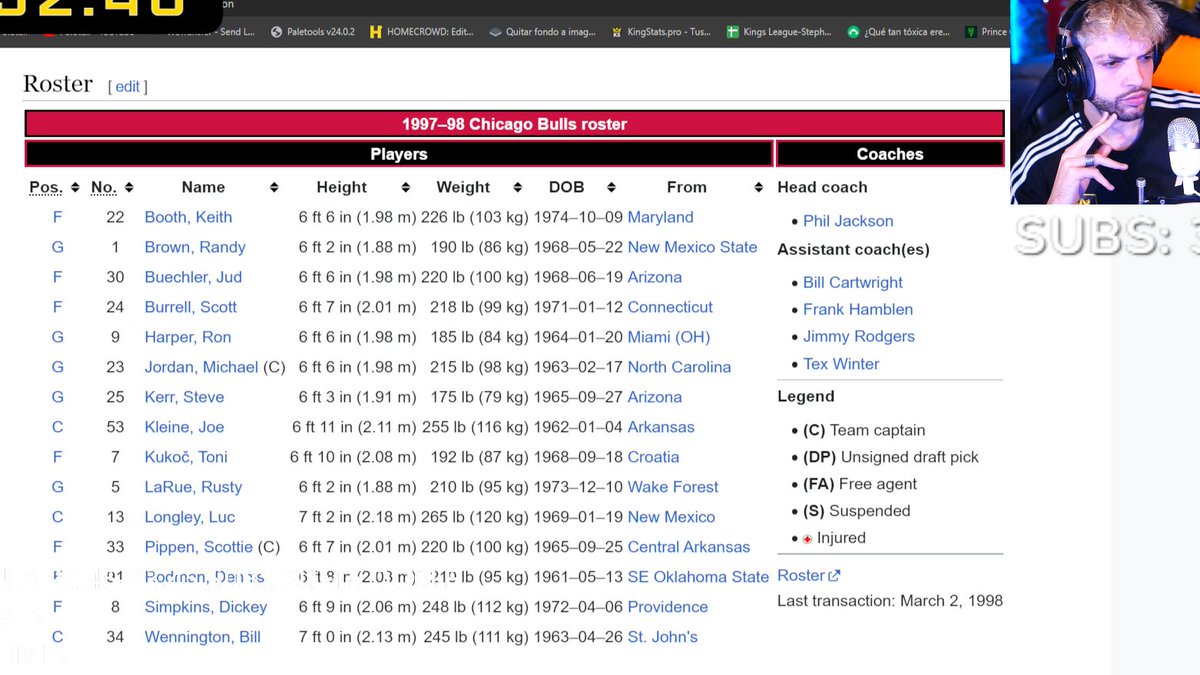The image size is (1200, 675).
Task: Open Jordan, Michael player page
Action: pos(201,367)
